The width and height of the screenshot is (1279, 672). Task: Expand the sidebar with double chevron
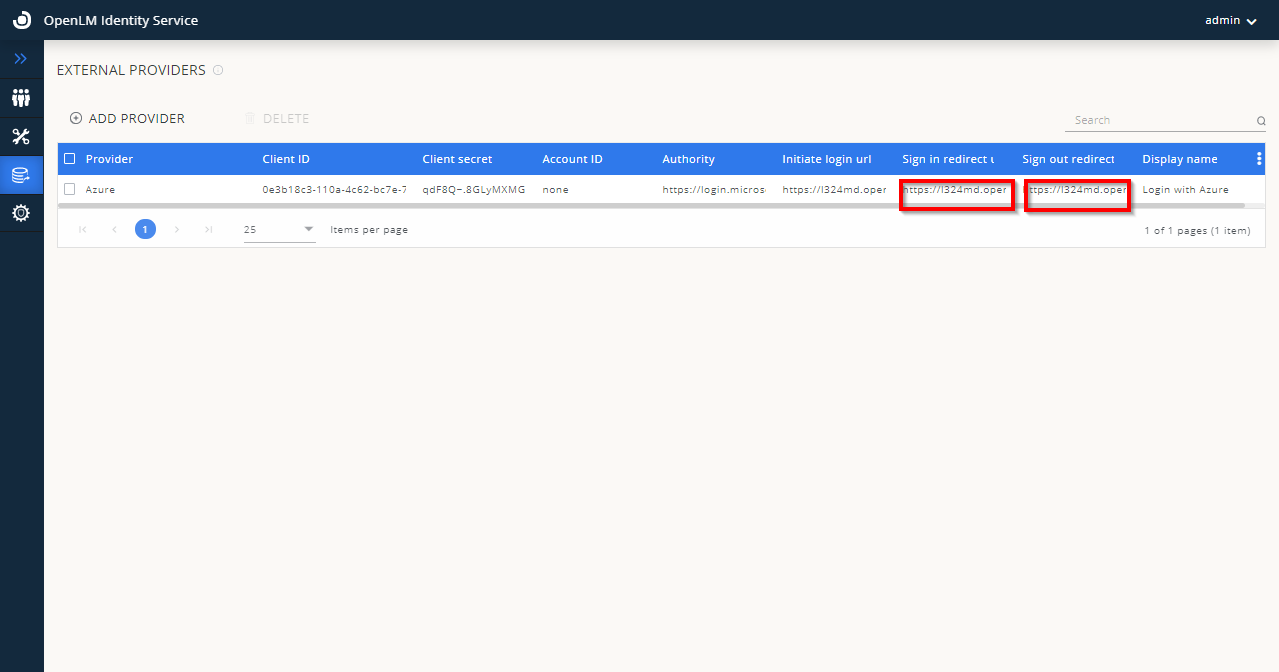coord(21,59)
